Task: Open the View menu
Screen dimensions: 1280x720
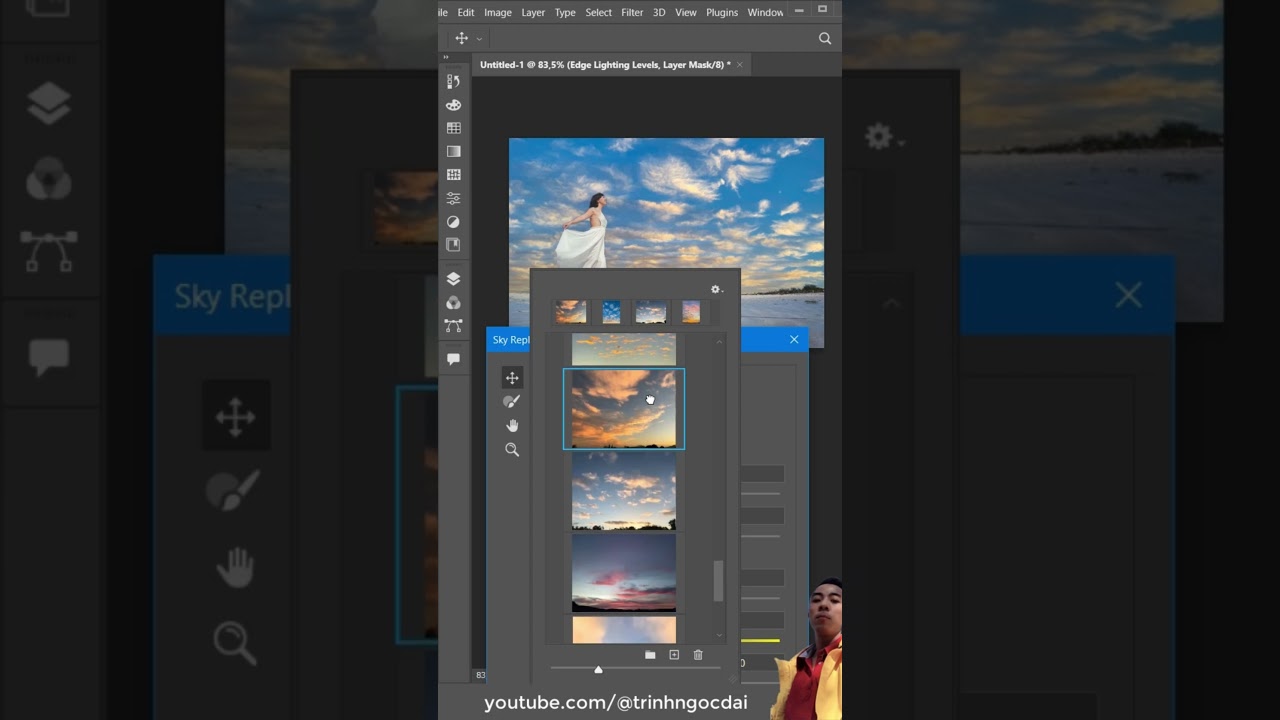Action: tap(685, 12)
